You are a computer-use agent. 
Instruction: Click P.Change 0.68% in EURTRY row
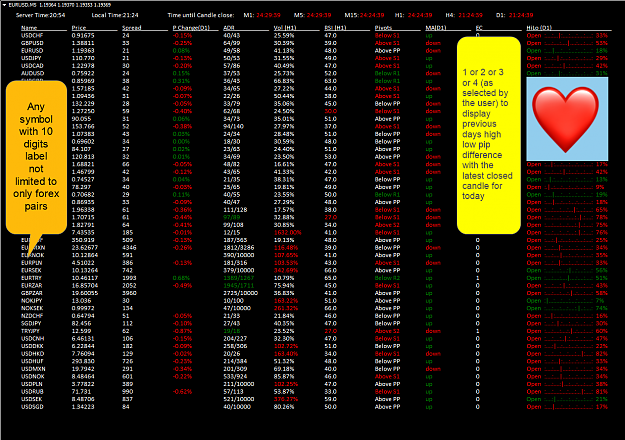[181, 278]
